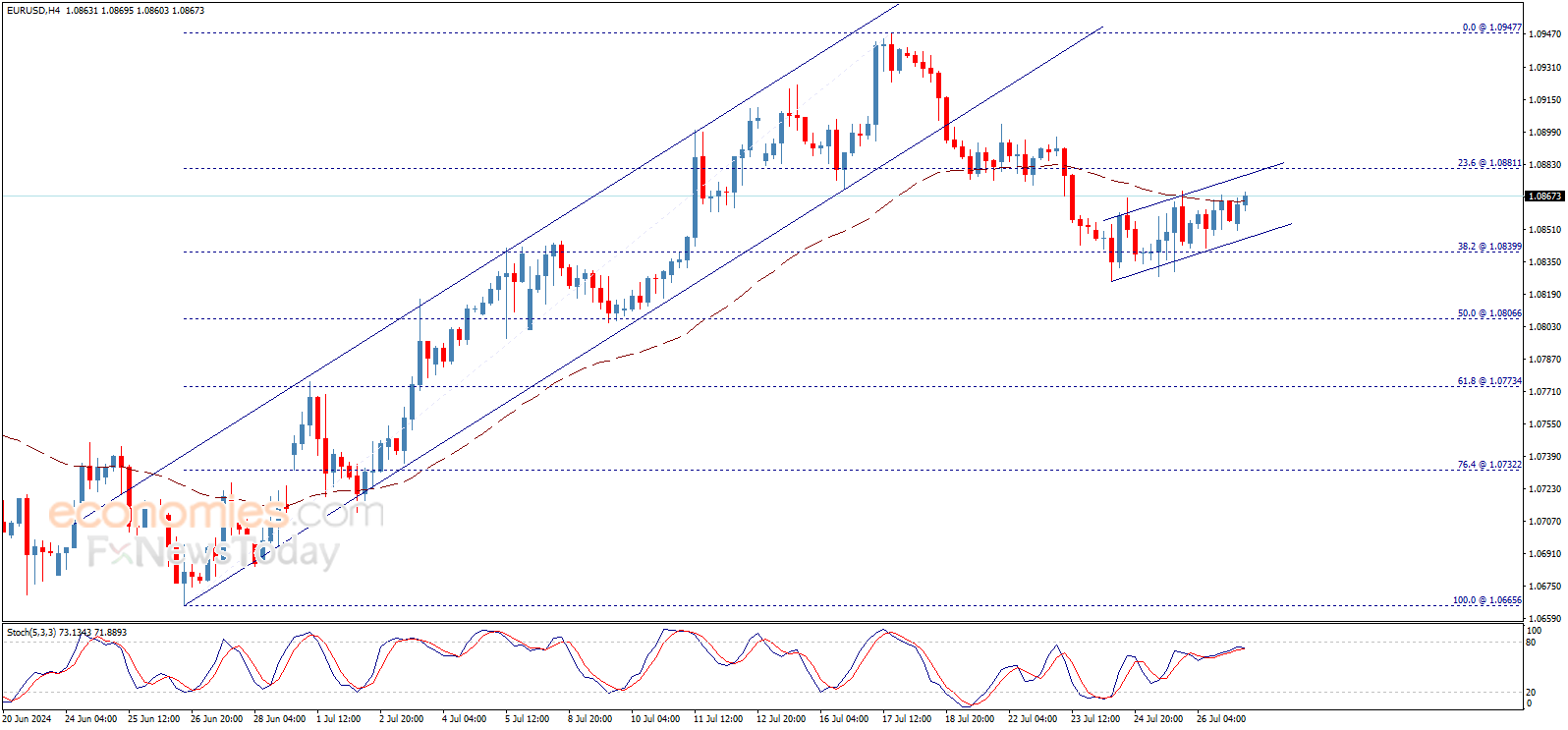Select price scale label 1.08990

1545,133
